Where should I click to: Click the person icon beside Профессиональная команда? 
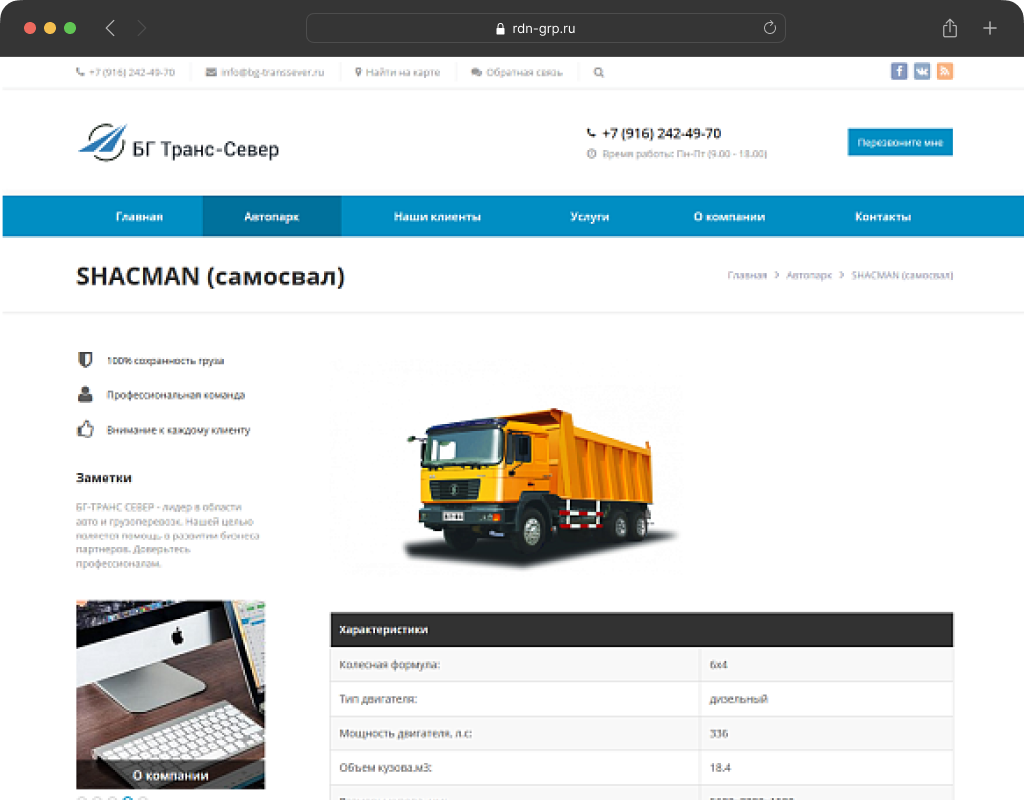tap(85, 394)
